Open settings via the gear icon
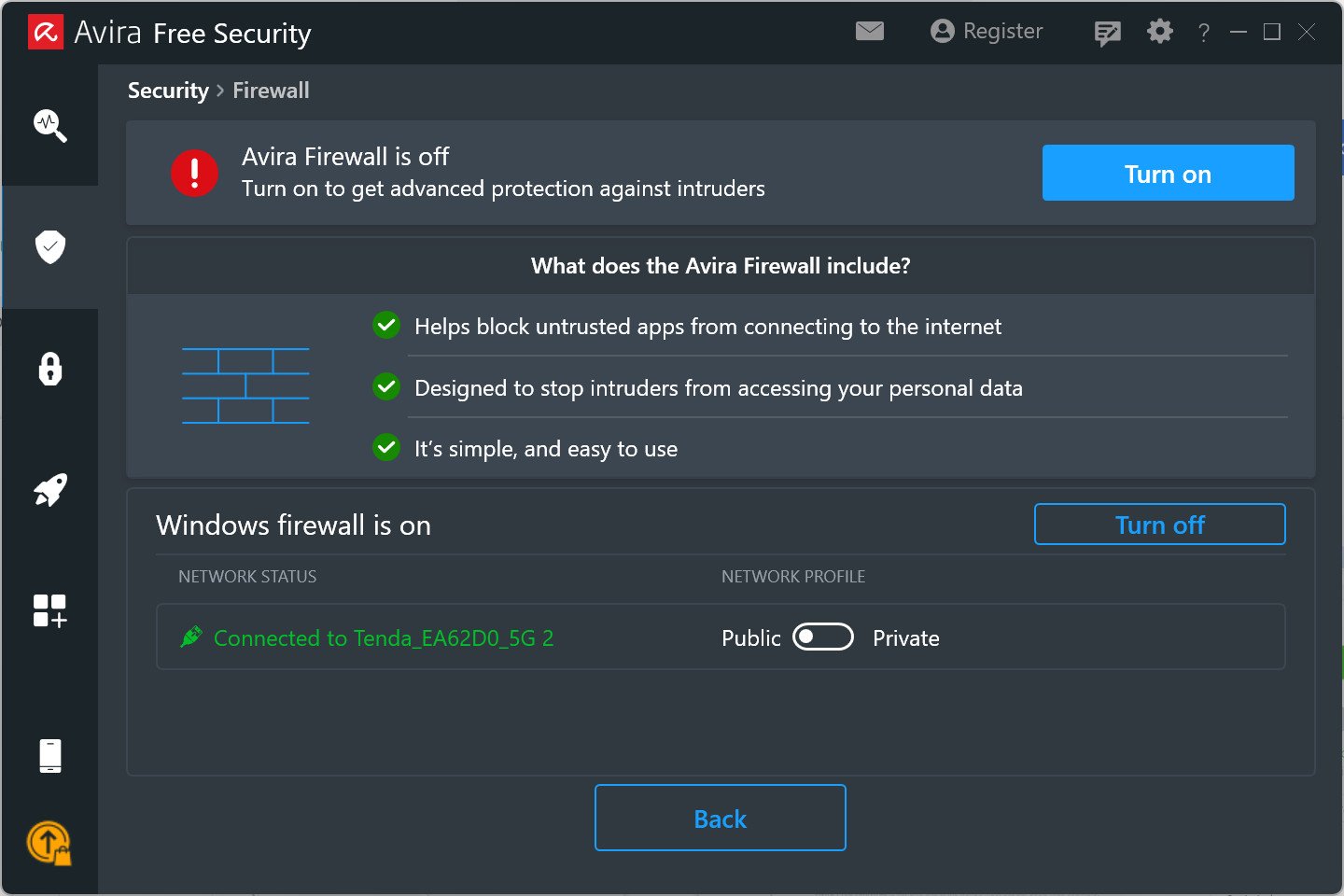Image resolution: width=1344 pixels, height=896 pixels. pyautogui.click(x=1159, y=32)
